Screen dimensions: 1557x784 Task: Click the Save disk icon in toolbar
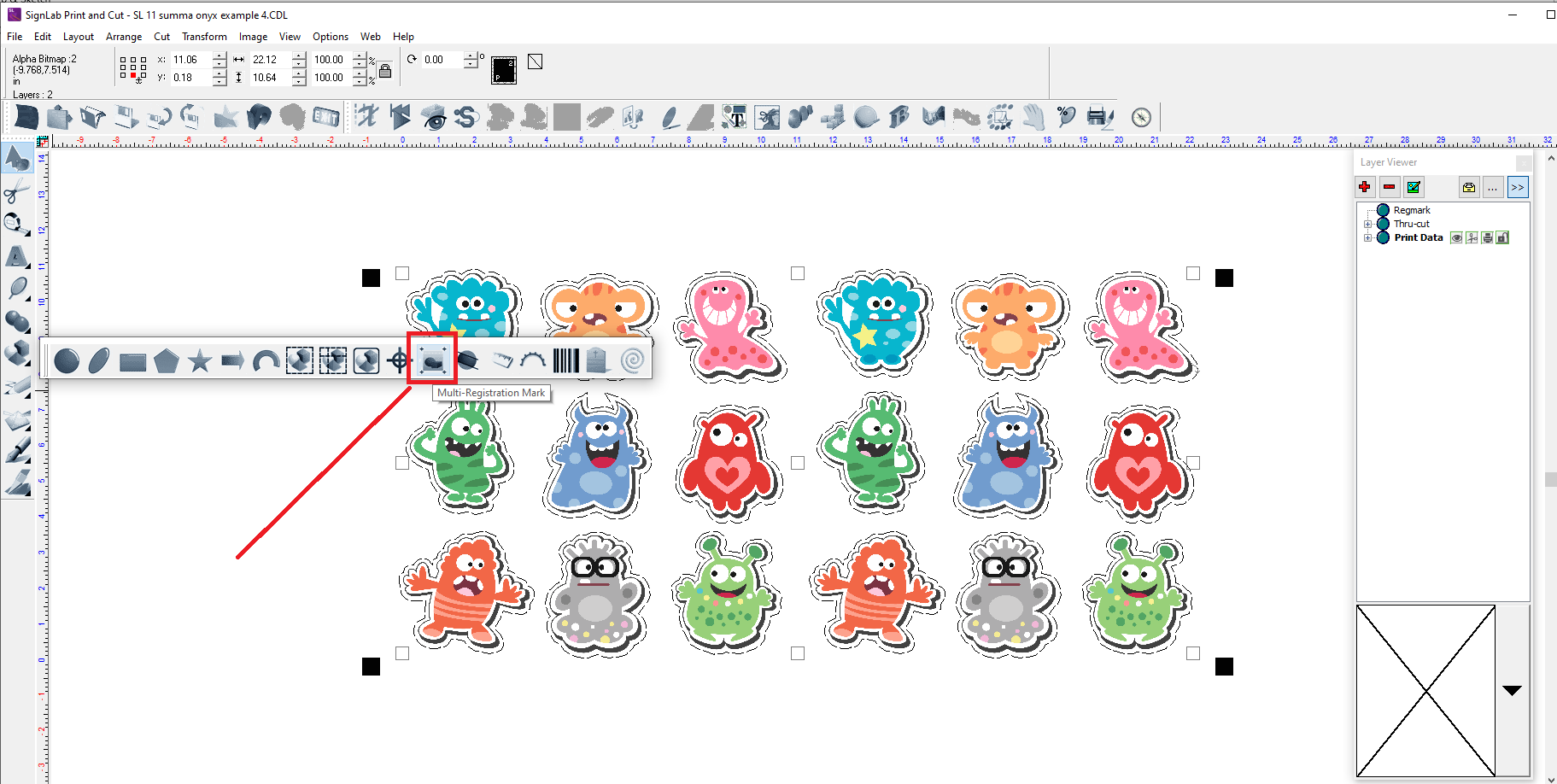(x=127, y=117)
